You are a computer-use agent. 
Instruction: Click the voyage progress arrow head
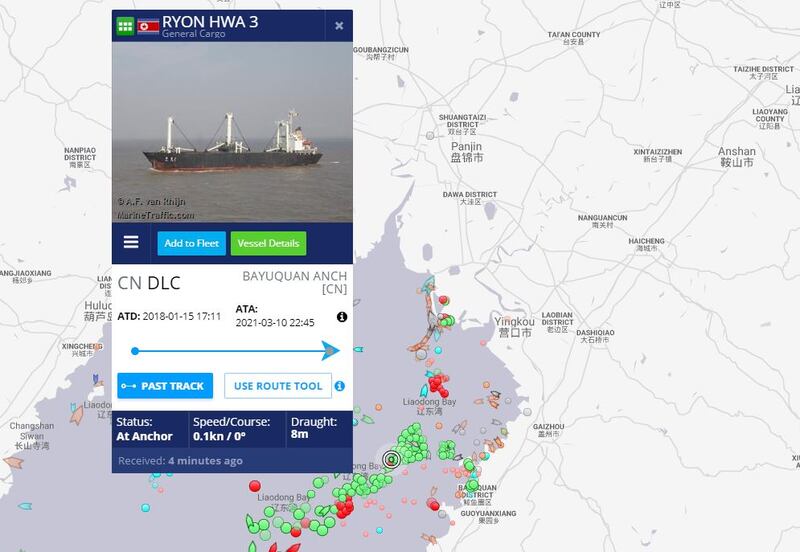(x=331, y=350)
